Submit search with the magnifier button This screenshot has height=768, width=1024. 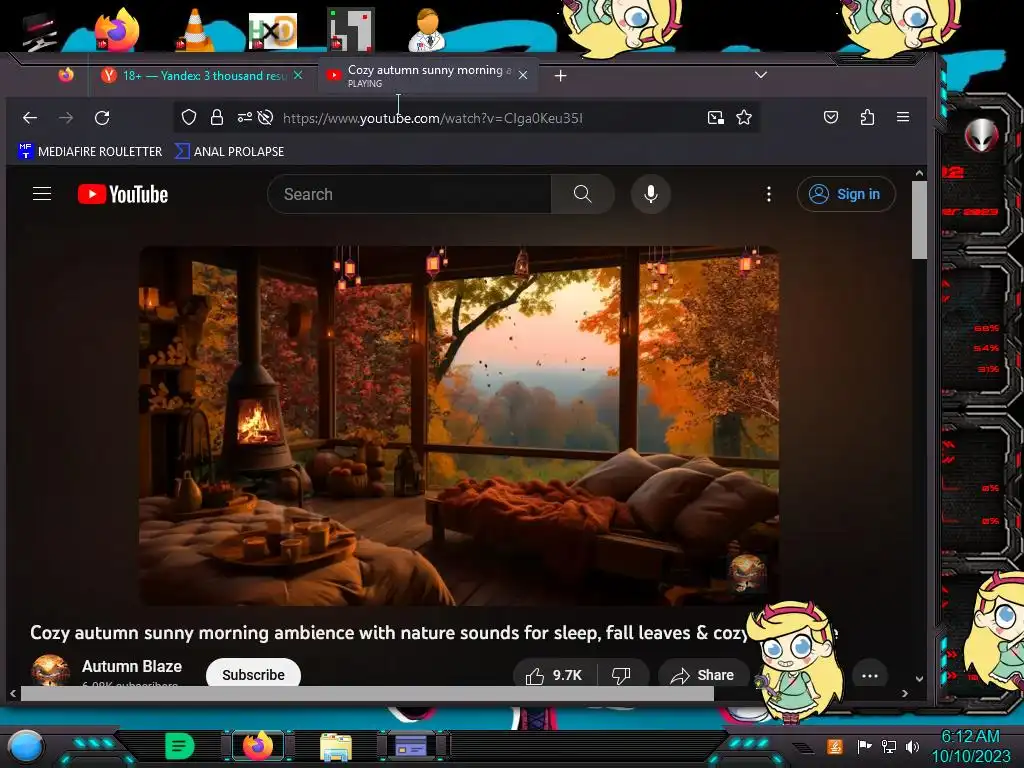[583, 194]
